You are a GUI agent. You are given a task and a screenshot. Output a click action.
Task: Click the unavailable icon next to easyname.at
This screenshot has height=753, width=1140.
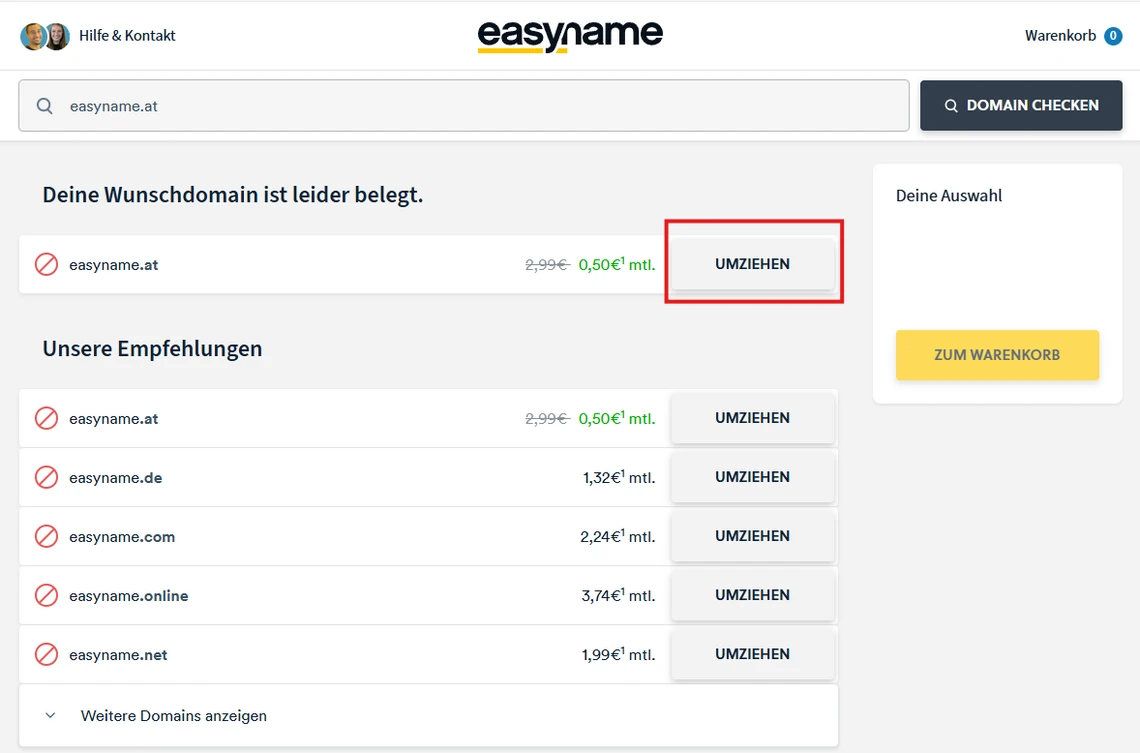(46, 264)
